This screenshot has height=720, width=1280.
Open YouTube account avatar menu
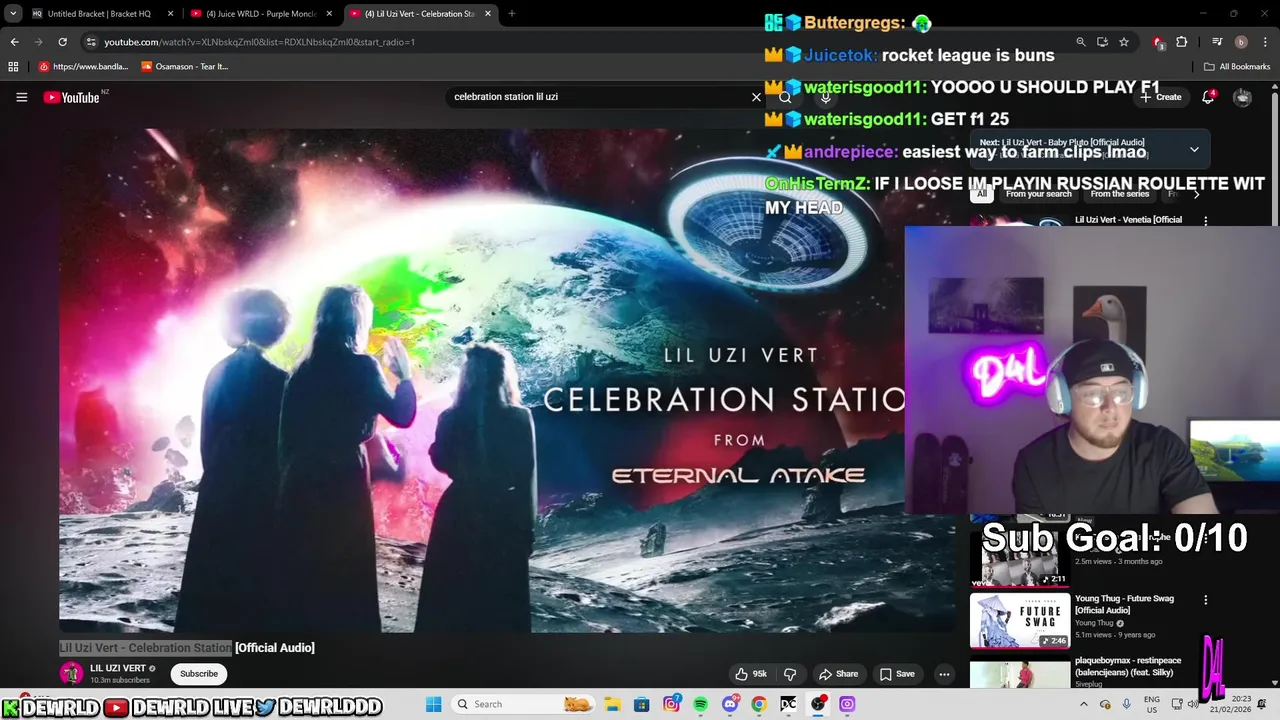pyautogui.click(x=1242, y=97)
